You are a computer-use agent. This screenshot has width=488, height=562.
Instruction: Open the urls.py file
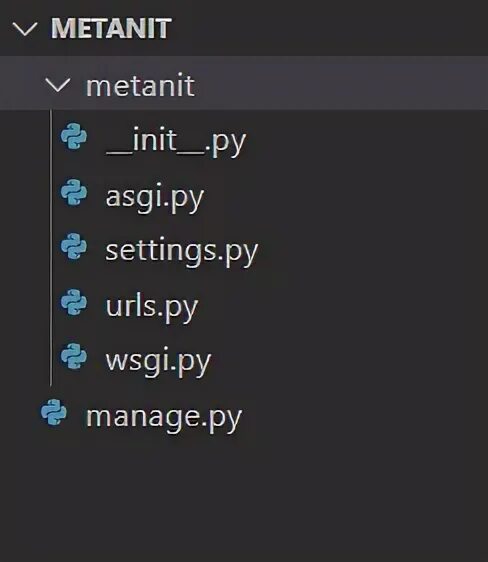click(152, 308)
